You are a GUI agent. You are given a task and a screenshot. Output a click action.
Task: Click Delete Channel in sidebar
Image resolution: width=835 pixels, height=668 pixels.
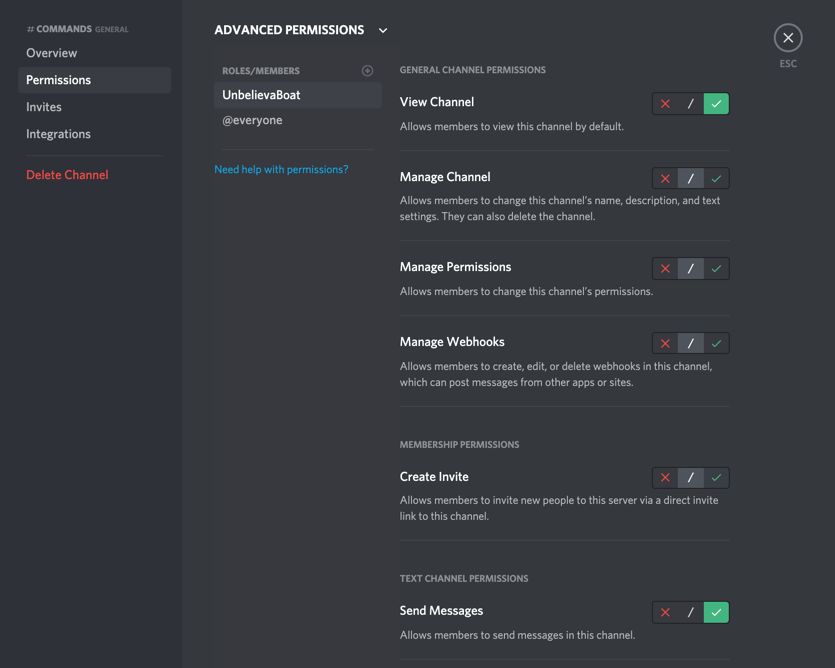pos(67,175)
